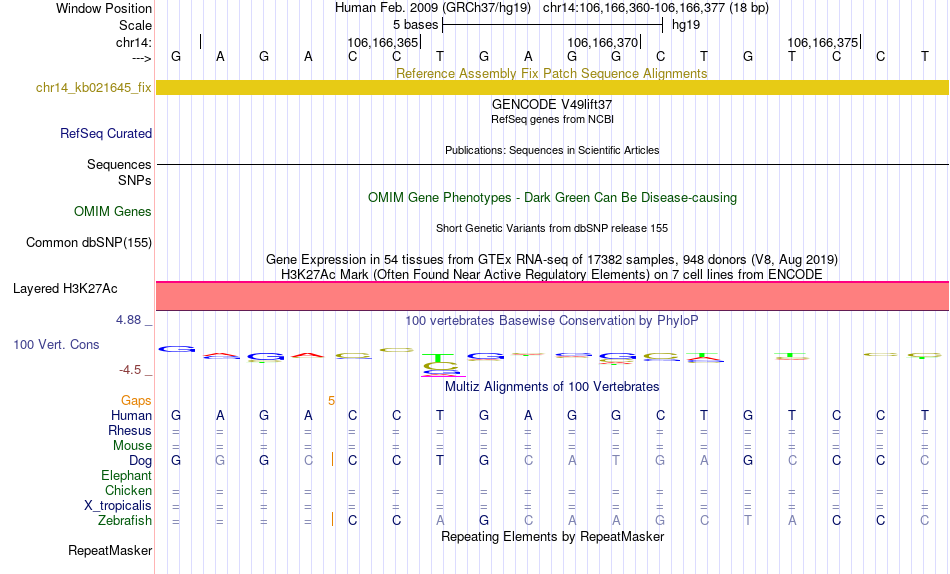This screenshot has height=574, width=950.
Task: Click Publications: Sequences in Scientific Articles title
Action: tap(552, 150)
